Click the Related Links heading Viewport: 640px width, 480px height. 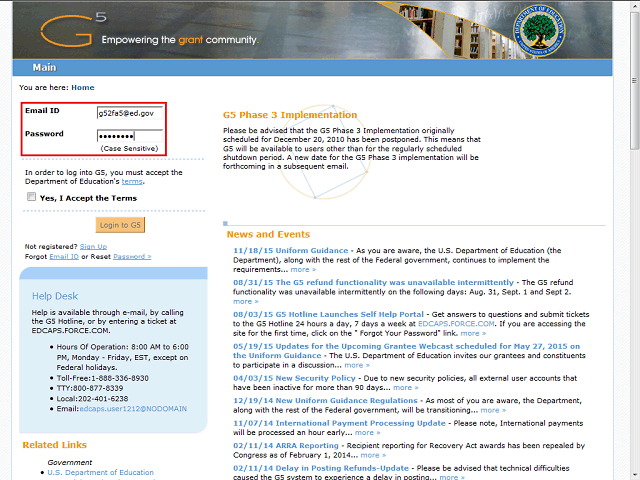tap(55, 445)
